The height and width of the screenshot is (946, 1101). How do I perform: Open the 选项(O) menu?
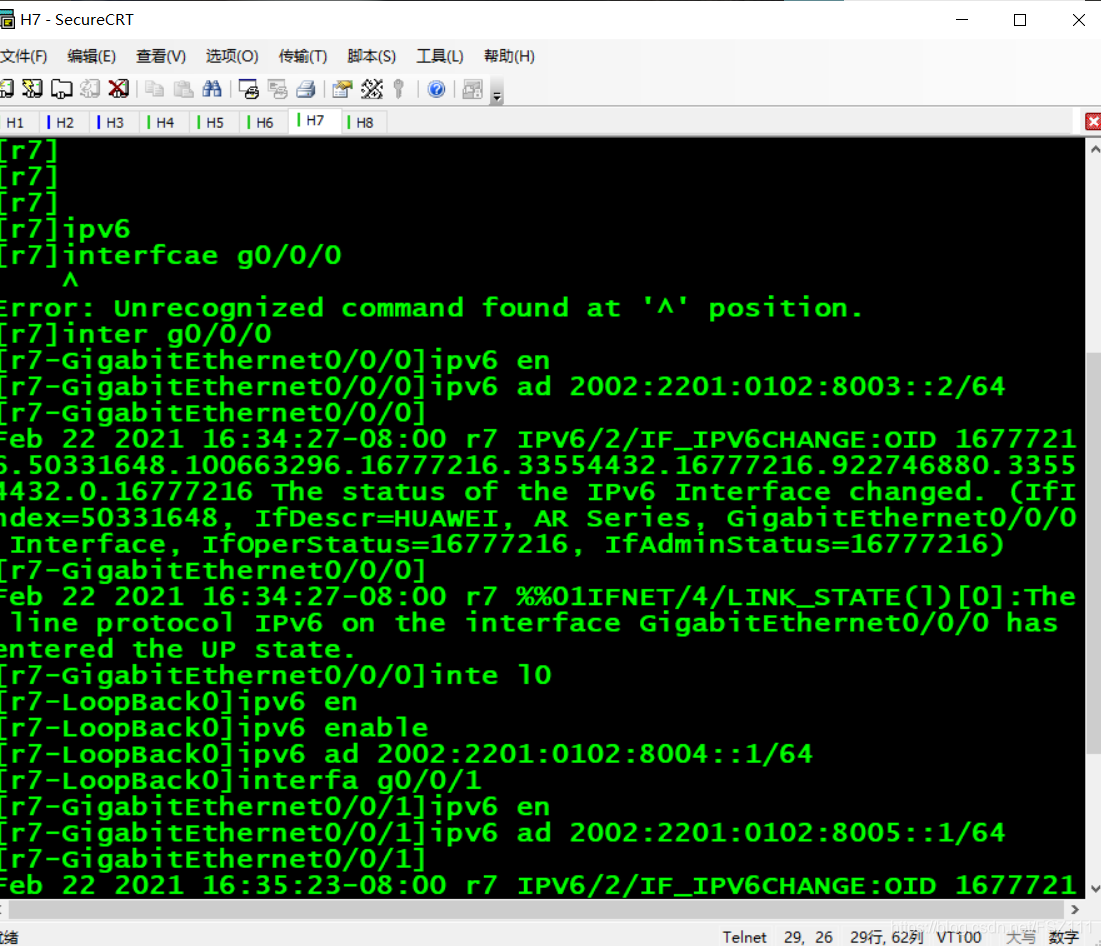click(x=232, y=56)
